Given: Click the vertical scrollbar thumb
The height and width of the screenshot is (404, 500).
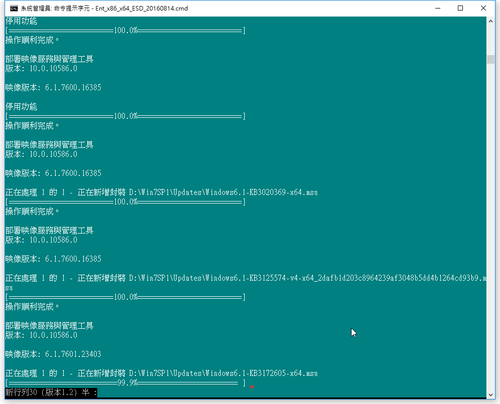Looking at the screenshot, I should pyautogui.click(x=491, y=59).
